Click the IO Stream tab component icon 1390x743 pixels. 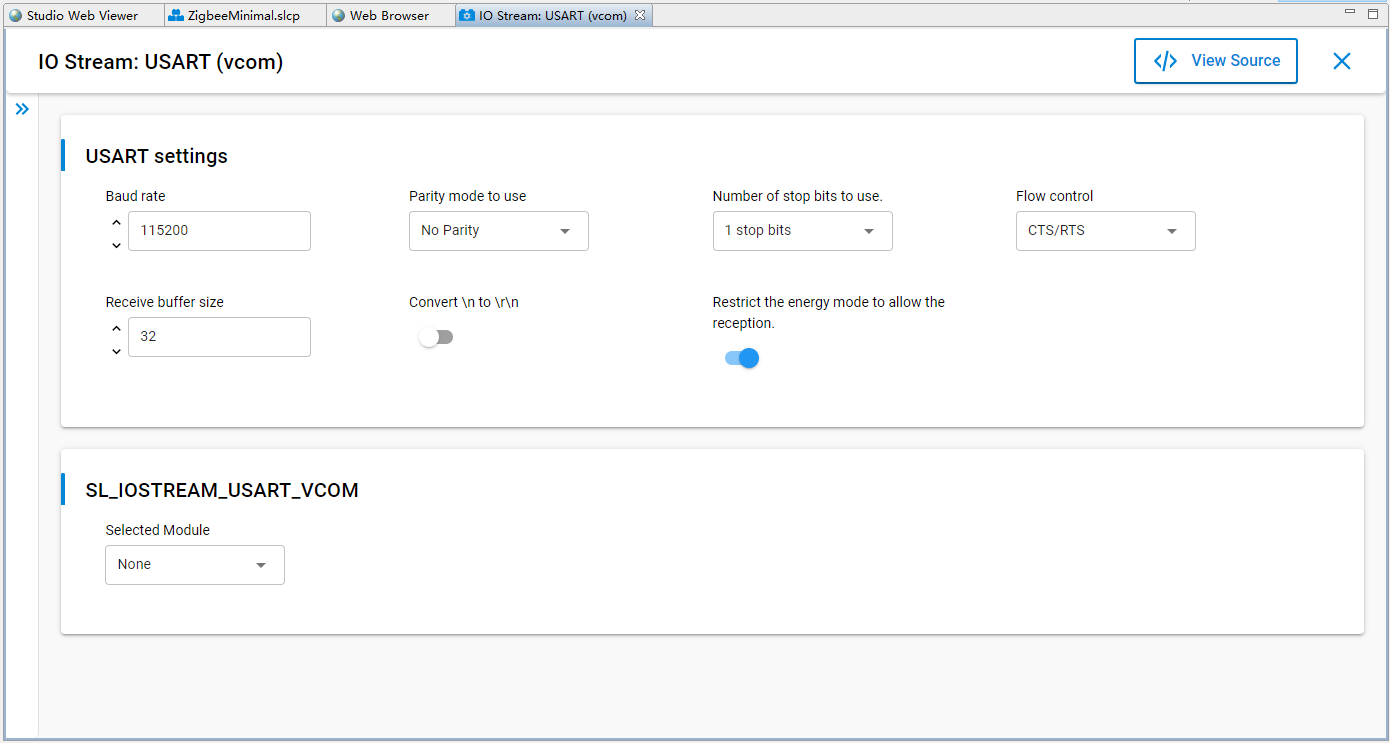click(x=467, y=16)
